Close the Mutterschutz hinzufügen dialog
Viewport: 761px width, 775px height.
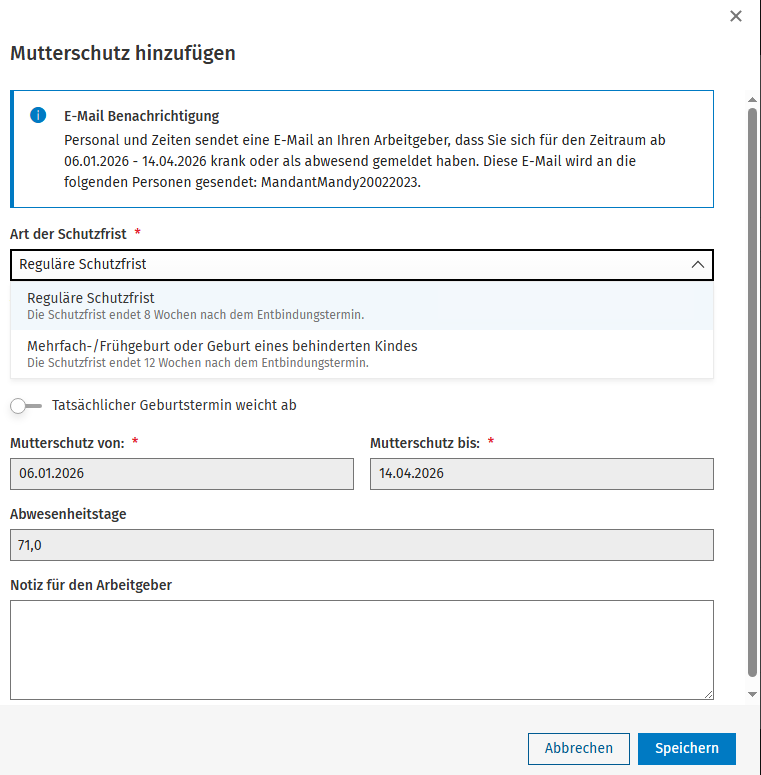click(735, 16)
